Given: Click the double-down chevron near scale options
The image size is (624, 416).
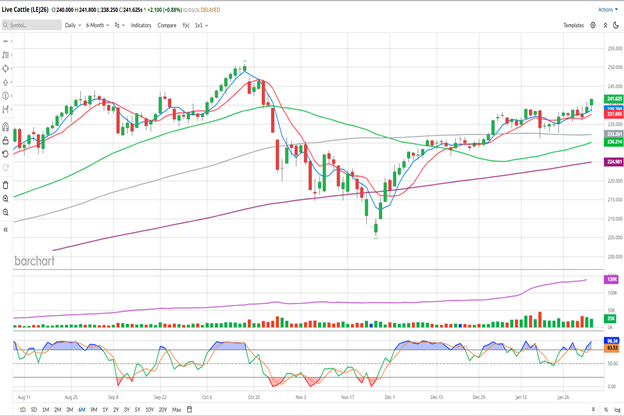Looking at the screenshot, I should point(593,409).
